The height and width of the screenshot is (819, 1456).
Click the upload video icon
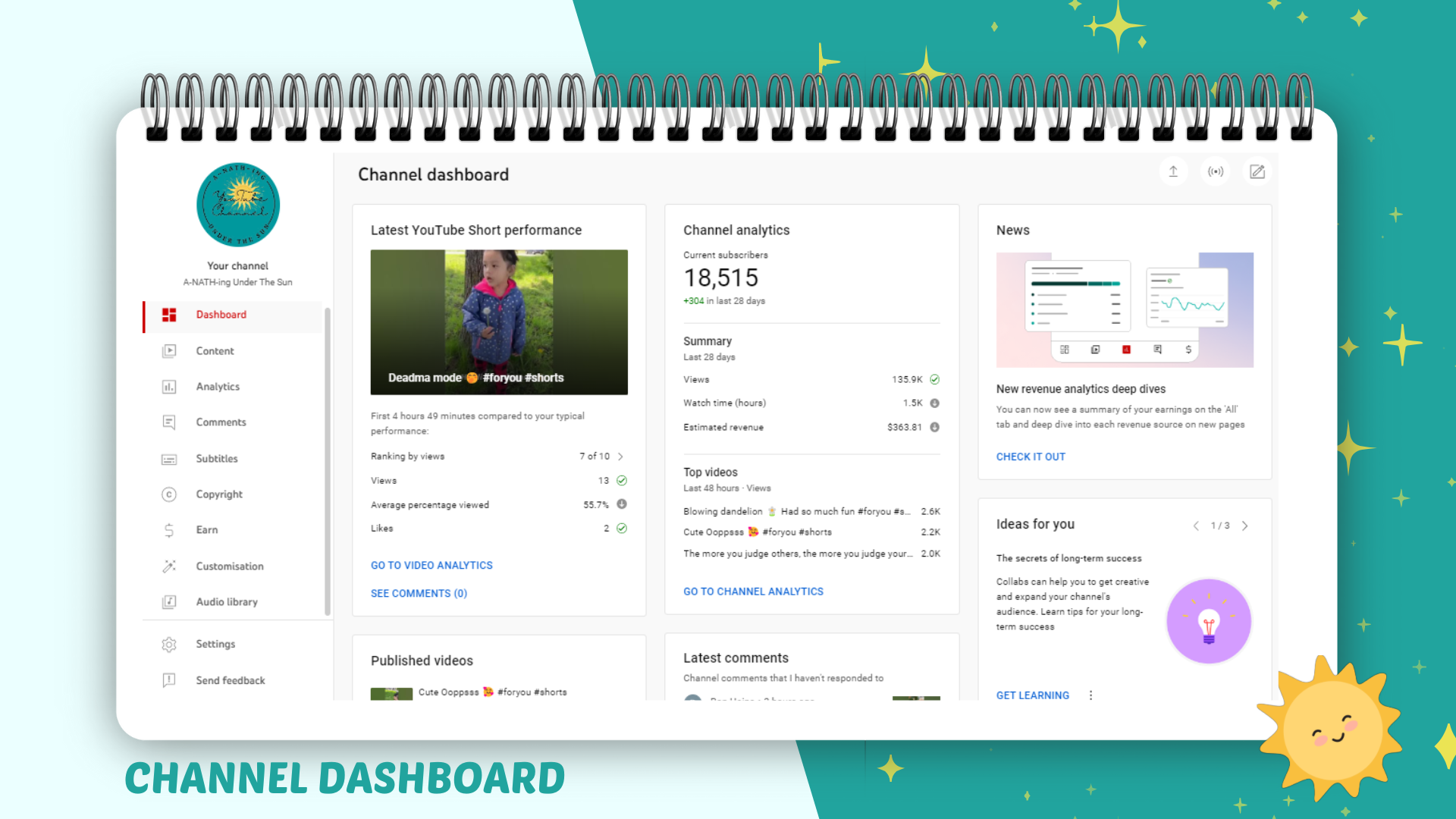(1173, 171)
